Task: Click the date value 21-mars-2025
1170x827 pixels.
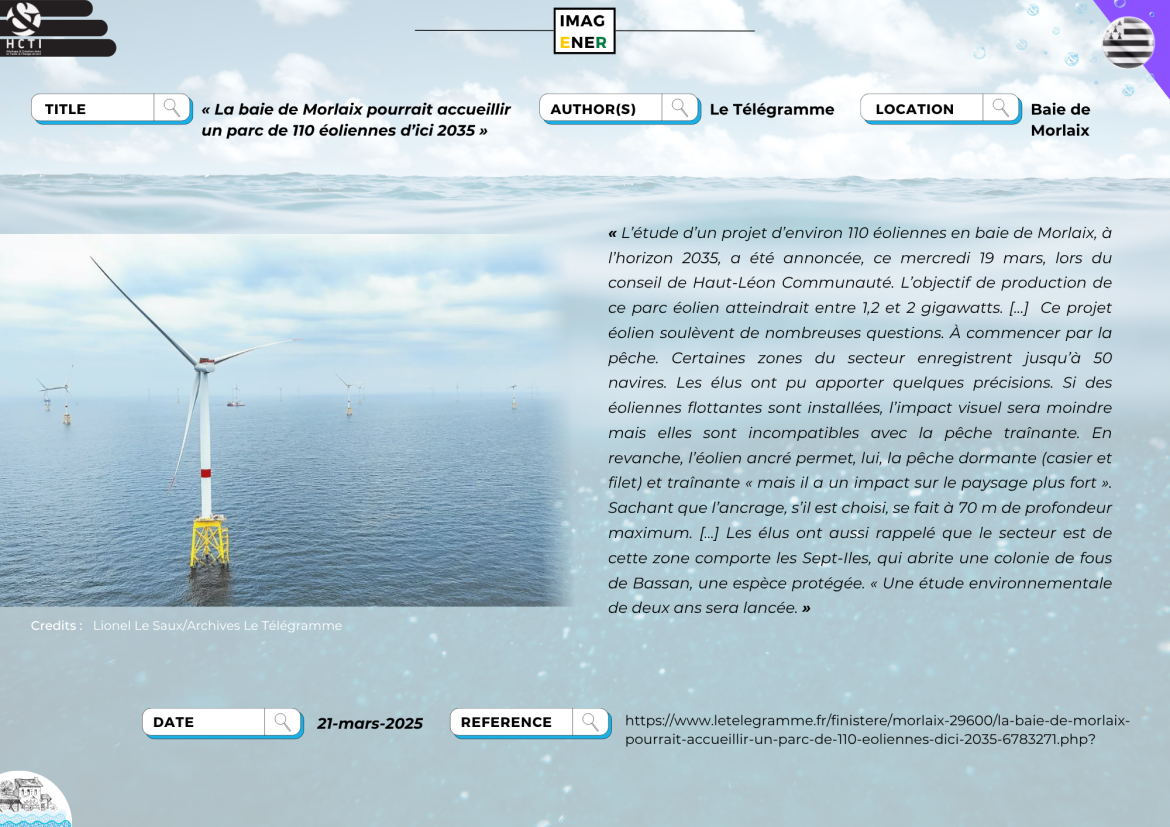Action: (370, 723)
